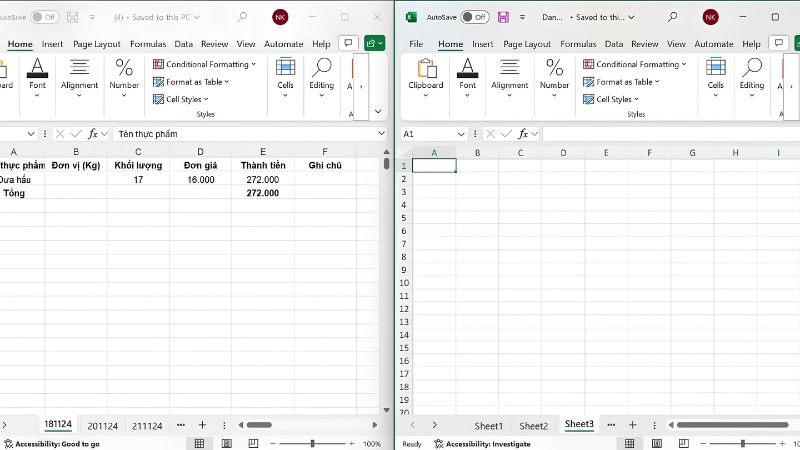Open Page Layout tab in left window
Viewport: 800px width, 450px height.
tap(97, 44)
